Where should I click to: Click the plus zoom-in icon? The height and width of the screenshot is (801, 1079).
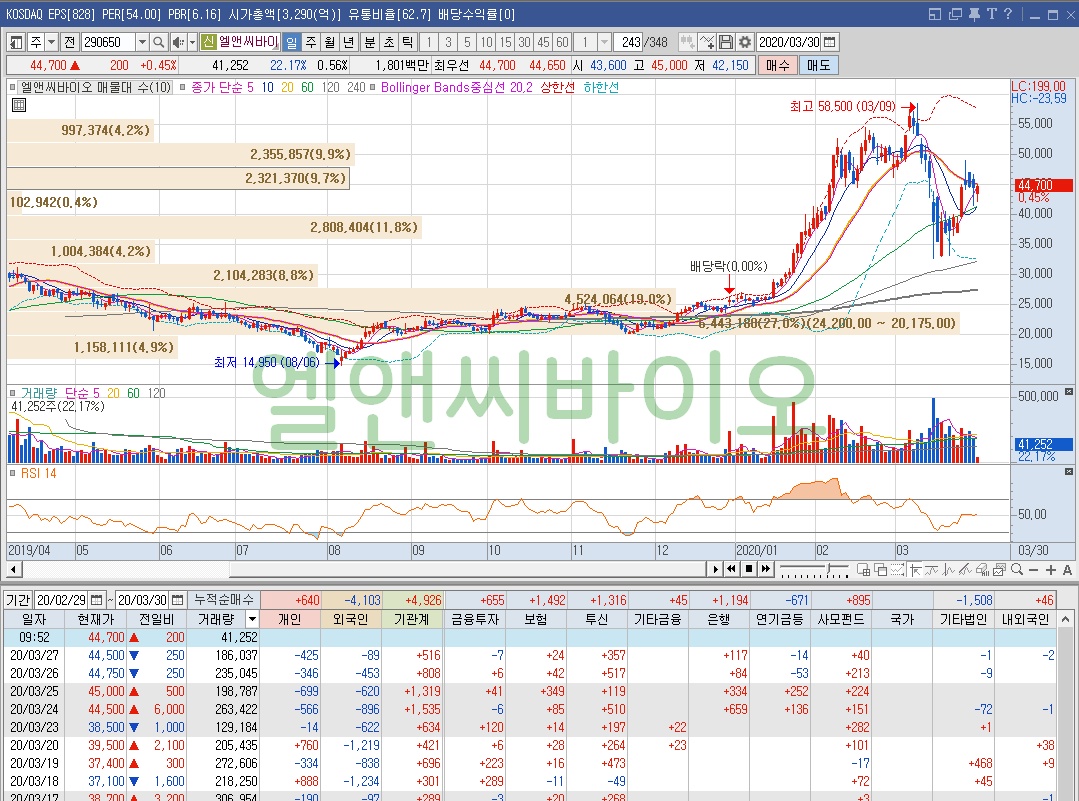[1050, 570]
